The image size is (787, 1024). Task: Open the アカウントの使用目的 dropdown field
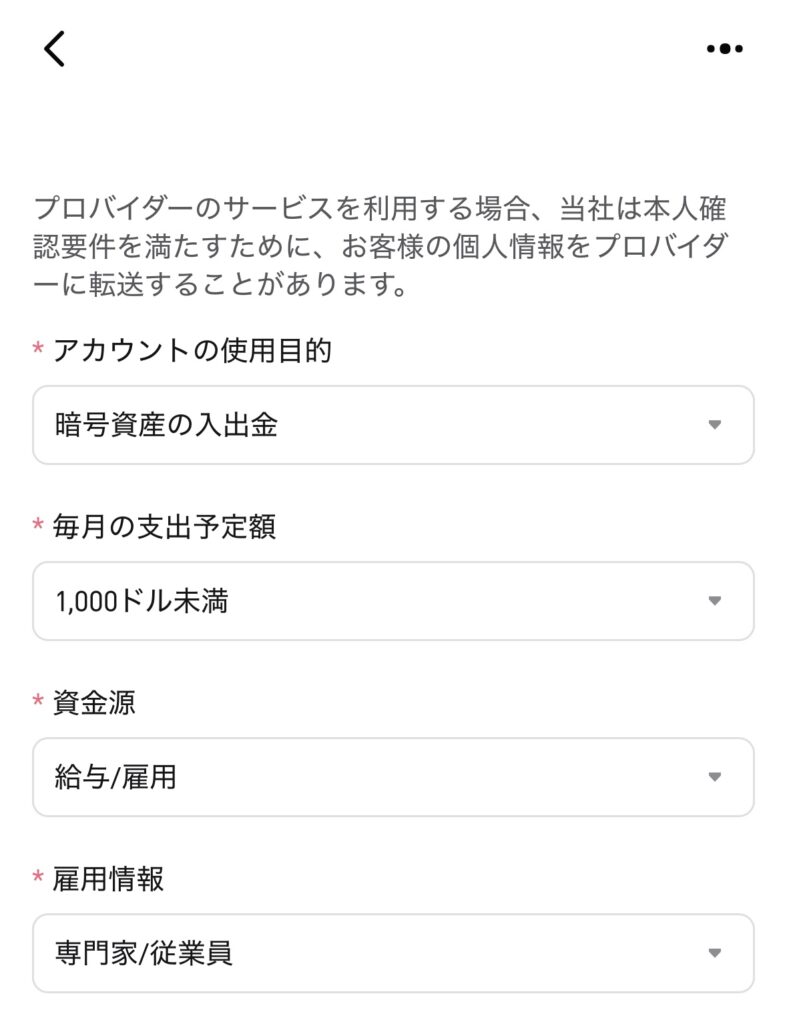[393, 425]
